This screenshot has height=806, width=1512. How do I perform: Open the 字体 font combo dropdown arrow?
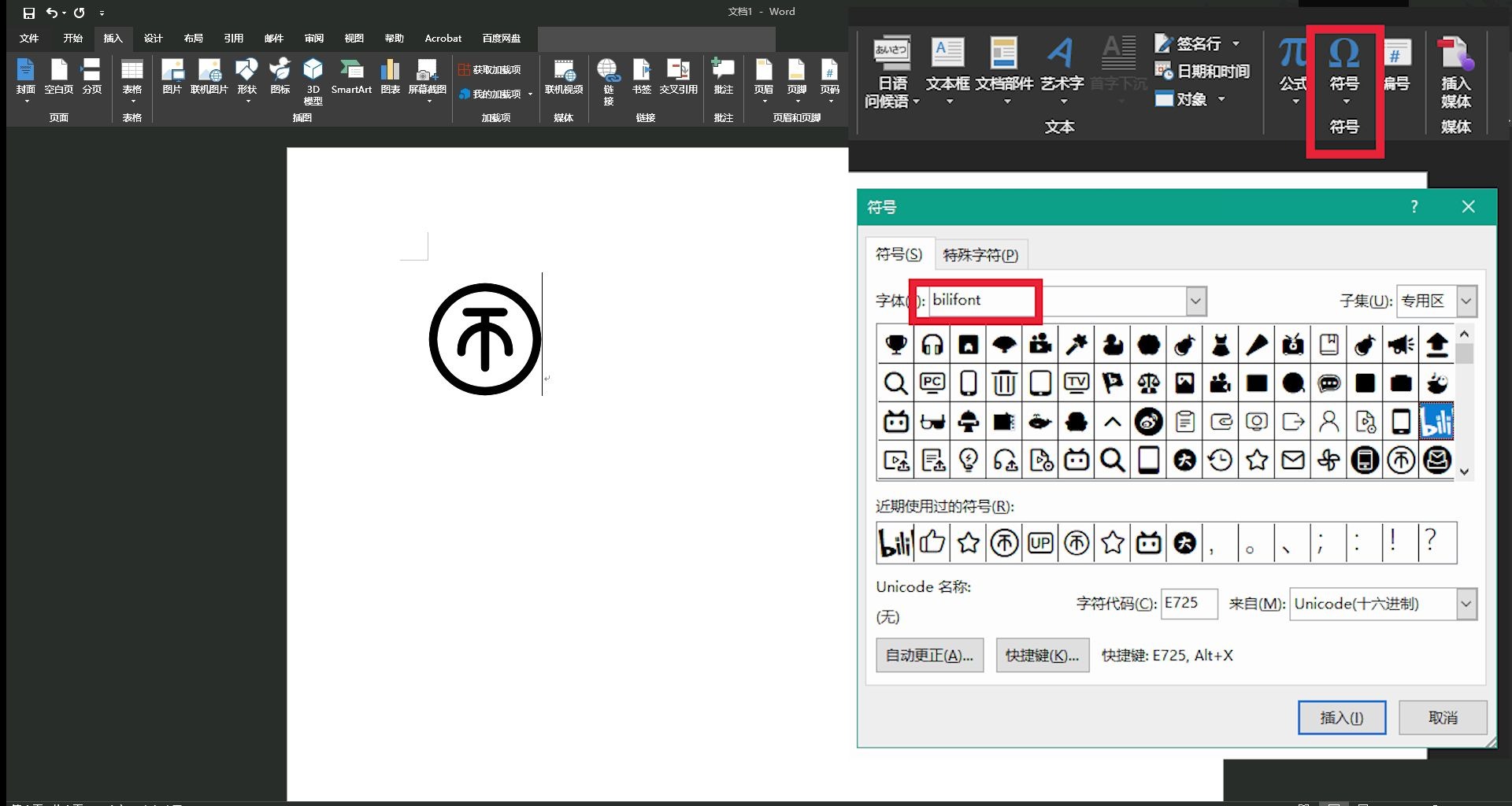click(x=1195, y=301)
